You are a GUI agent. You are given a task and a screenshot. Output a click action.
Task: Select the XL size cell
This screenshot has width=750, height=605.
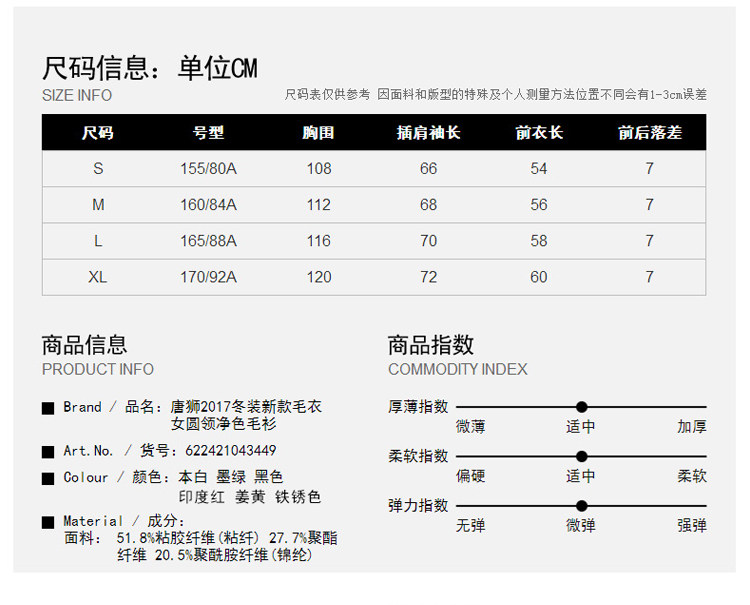pos(98,277)
